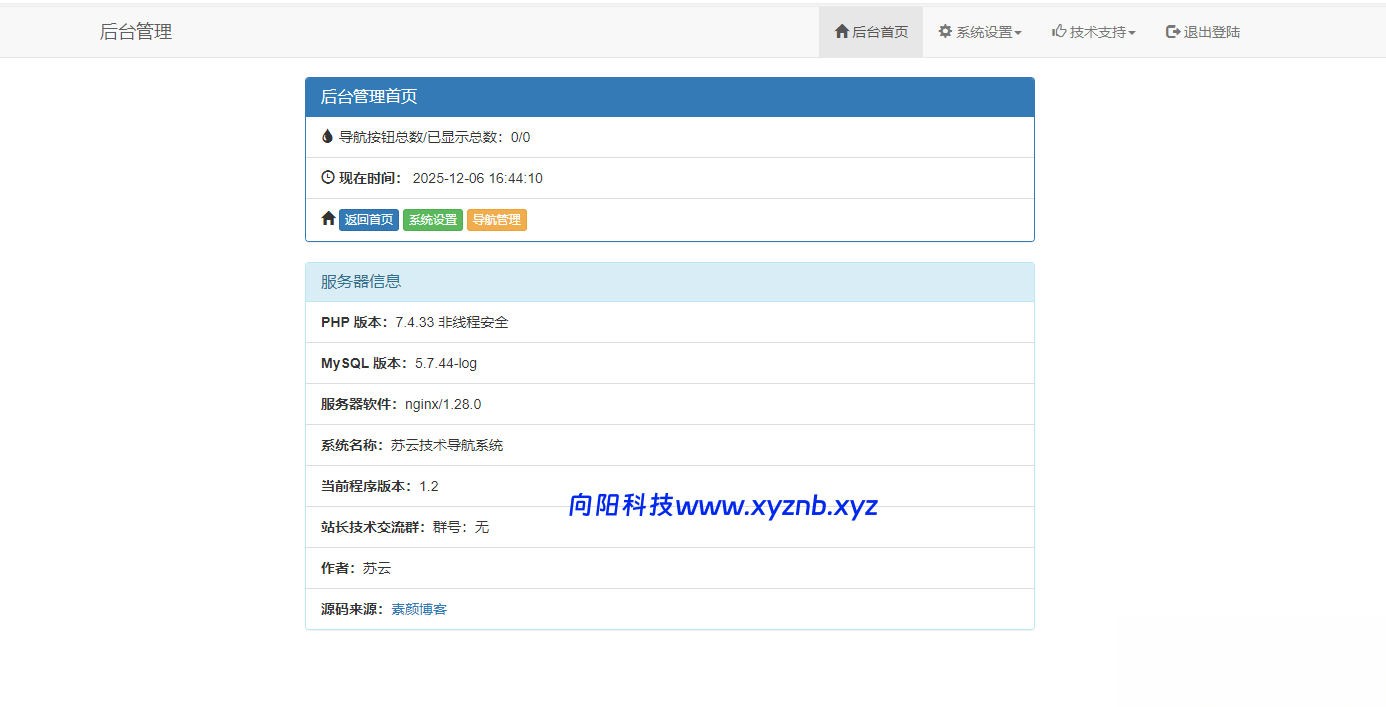Open 导航管理 via the orange button
Image resolution: width=1386 pixels, height=707 pixels.
(497, 219)
